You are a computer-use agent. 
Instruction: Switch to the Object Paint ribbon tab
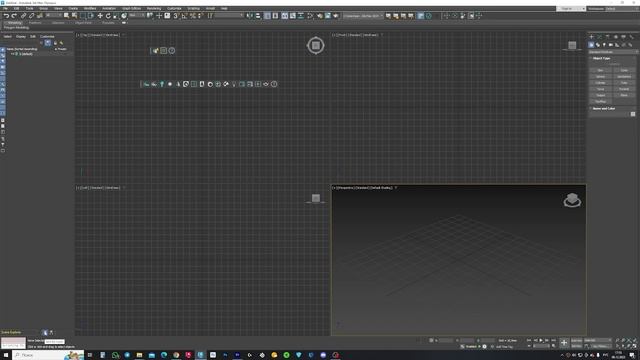pos(83,23)
